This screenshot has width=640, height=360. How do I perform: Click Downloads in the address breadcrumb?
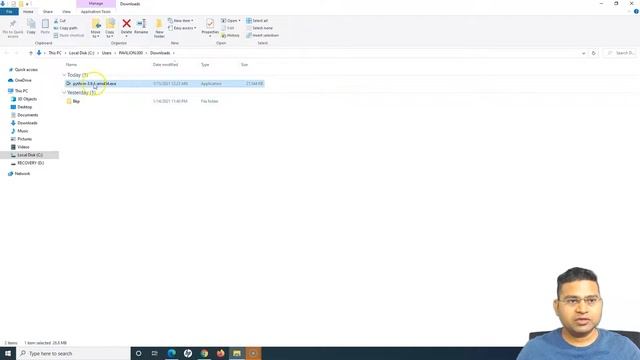(x=160, y=53)
